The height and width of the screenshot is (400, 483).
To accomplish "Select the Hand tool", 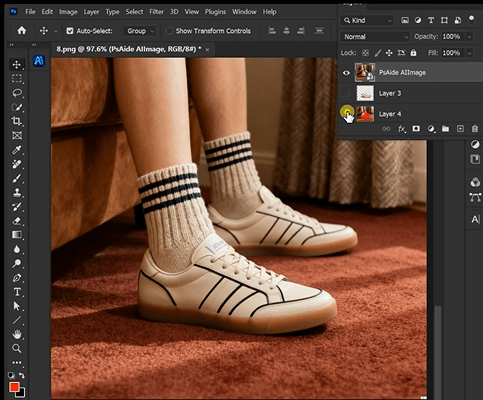I will click(x=17, y=334).
